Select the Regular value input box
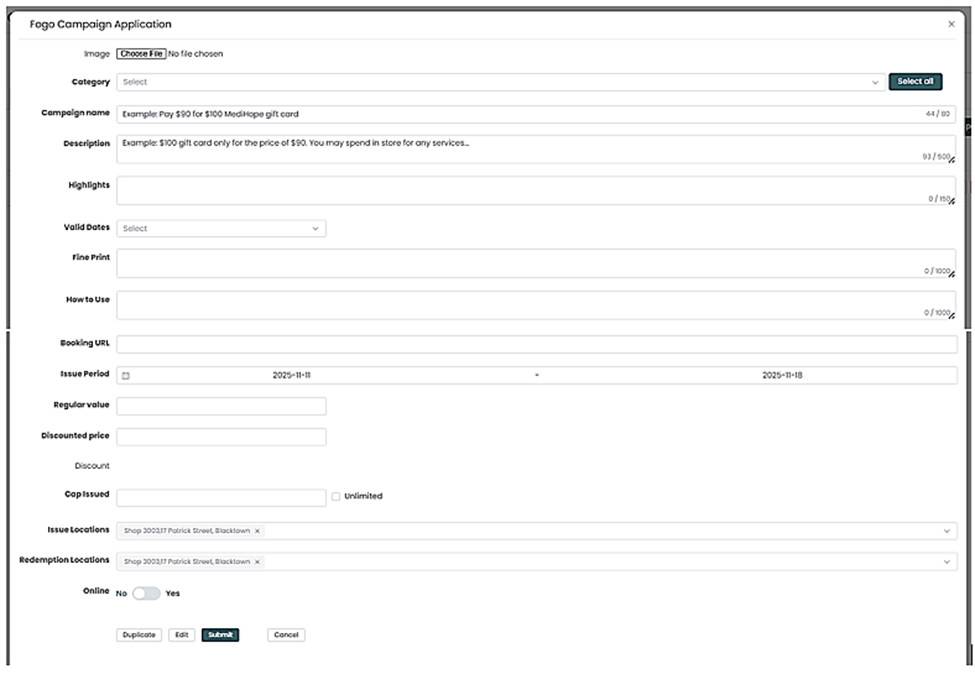This screenshot has height=674, width=975. (x=221, y=406)
